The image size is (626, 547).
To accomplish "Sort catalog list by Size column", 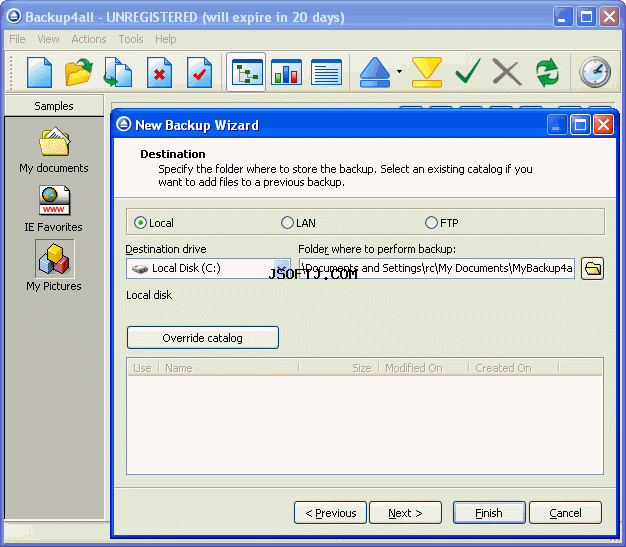I will pyautogui.click(x=338, y=368).
